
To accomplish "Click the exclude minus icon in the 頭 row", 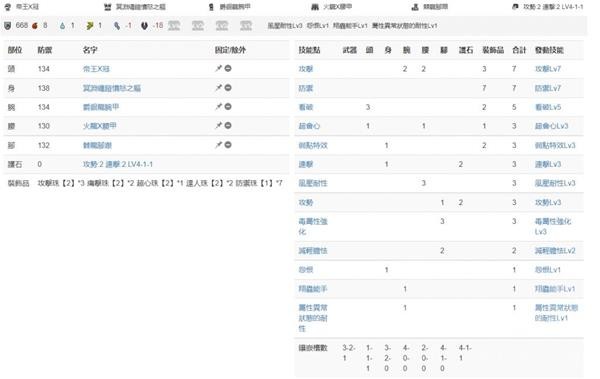I will coord(228,69).
